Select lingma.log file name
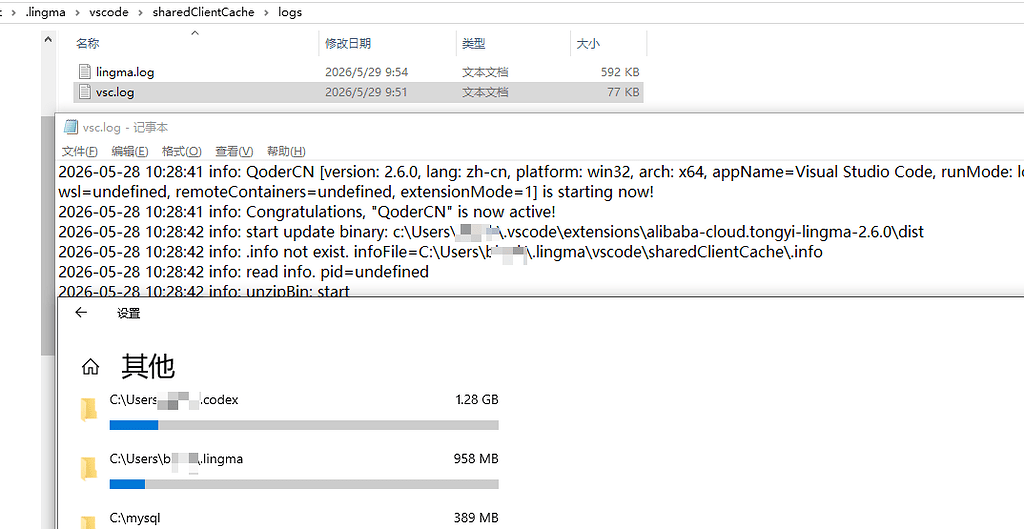The width and height of the screenshot is (1024, 529). (x=125, y=72)
